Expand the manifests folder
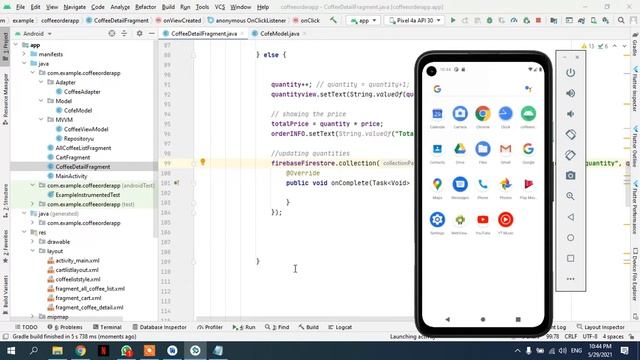This screenshot has width=640, height=360. point(24,54)
